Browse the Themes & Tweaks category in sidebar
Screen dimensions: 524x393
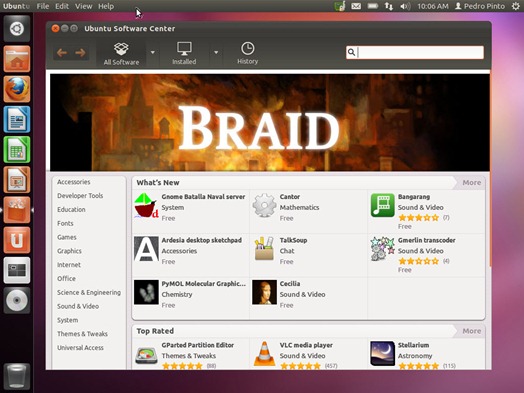(x=82, y=334)
